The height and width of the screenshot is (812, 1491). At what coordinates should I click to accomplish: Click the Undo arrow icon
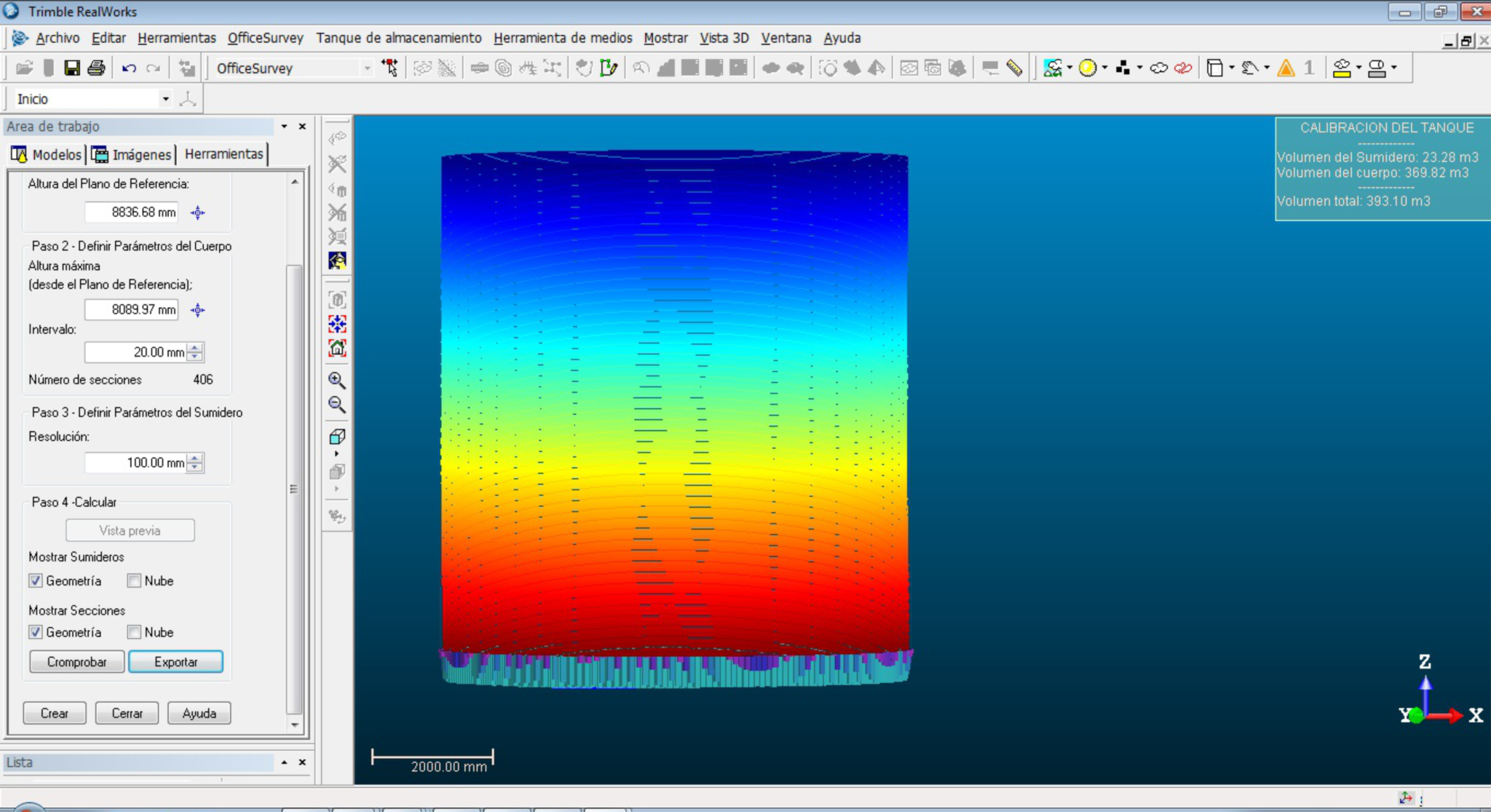click(x=129, y=68)
